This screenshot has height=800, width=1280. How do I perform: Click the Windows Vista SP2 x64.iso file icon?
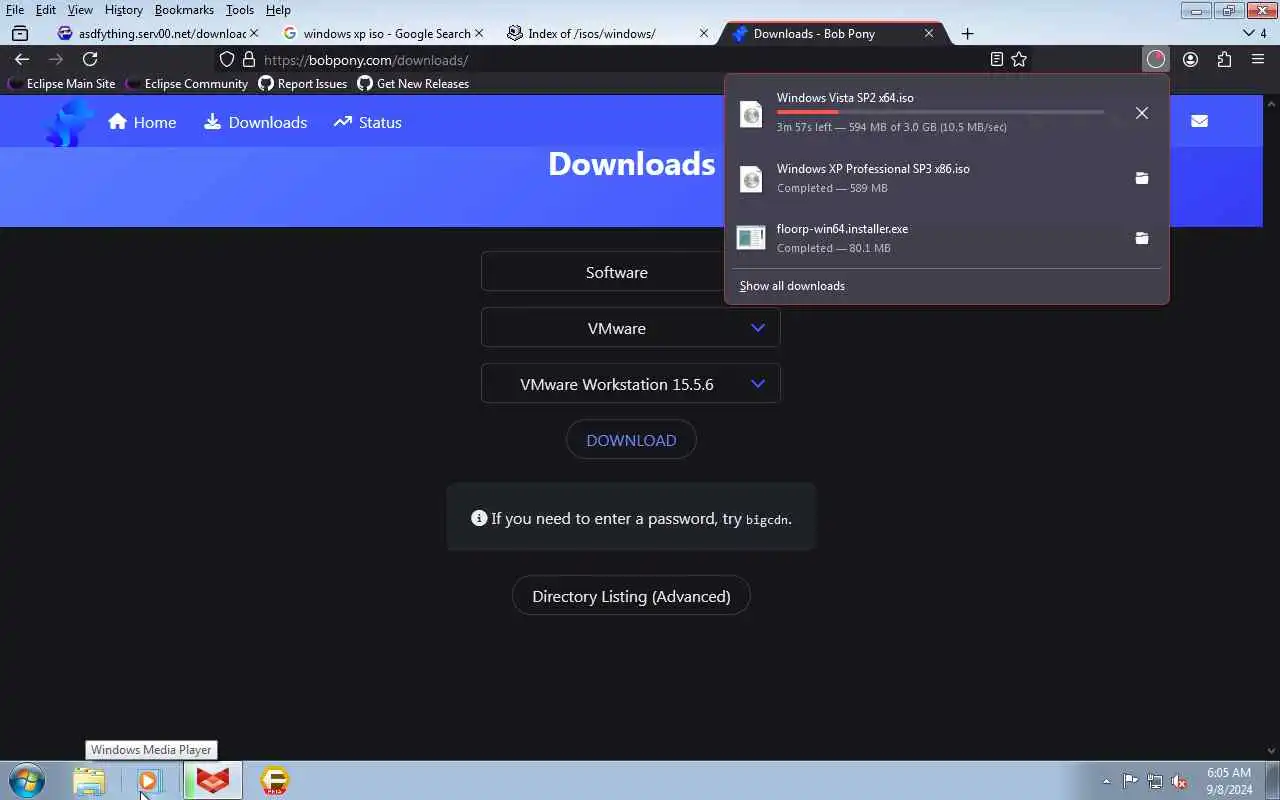pyautogui.click(x=751, y=114)
